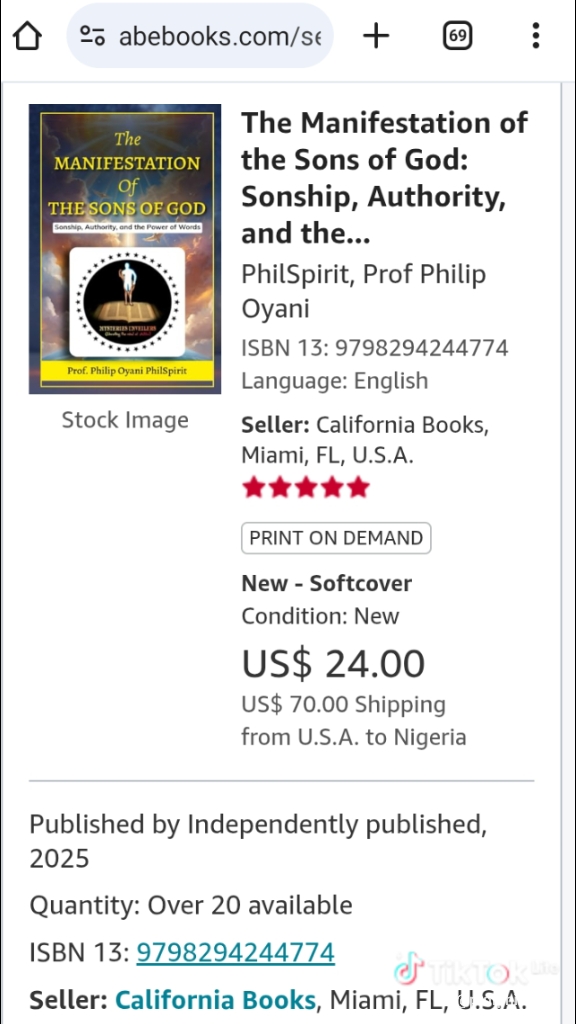Image resolution: width=576 pixels, height=1024 pixels.
Task: Tap the browser home icon
Action: pos(27,35)
